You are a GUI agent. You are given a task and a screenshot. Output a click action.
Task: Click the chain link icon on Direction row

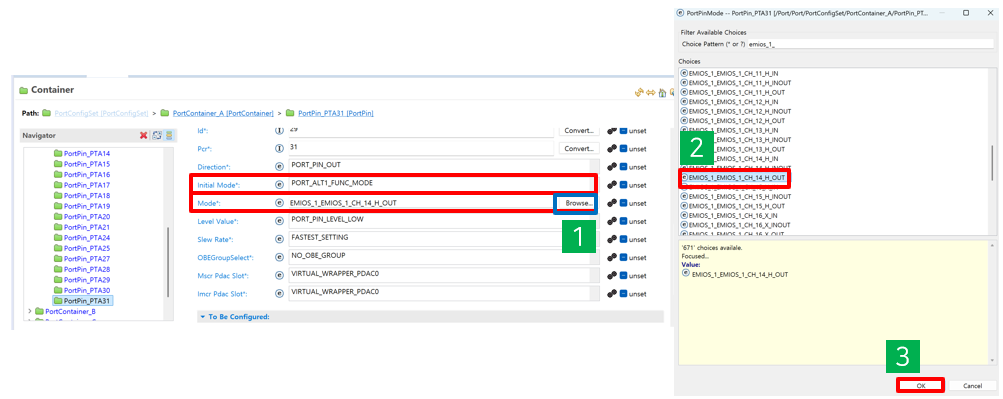coord(612,166)
